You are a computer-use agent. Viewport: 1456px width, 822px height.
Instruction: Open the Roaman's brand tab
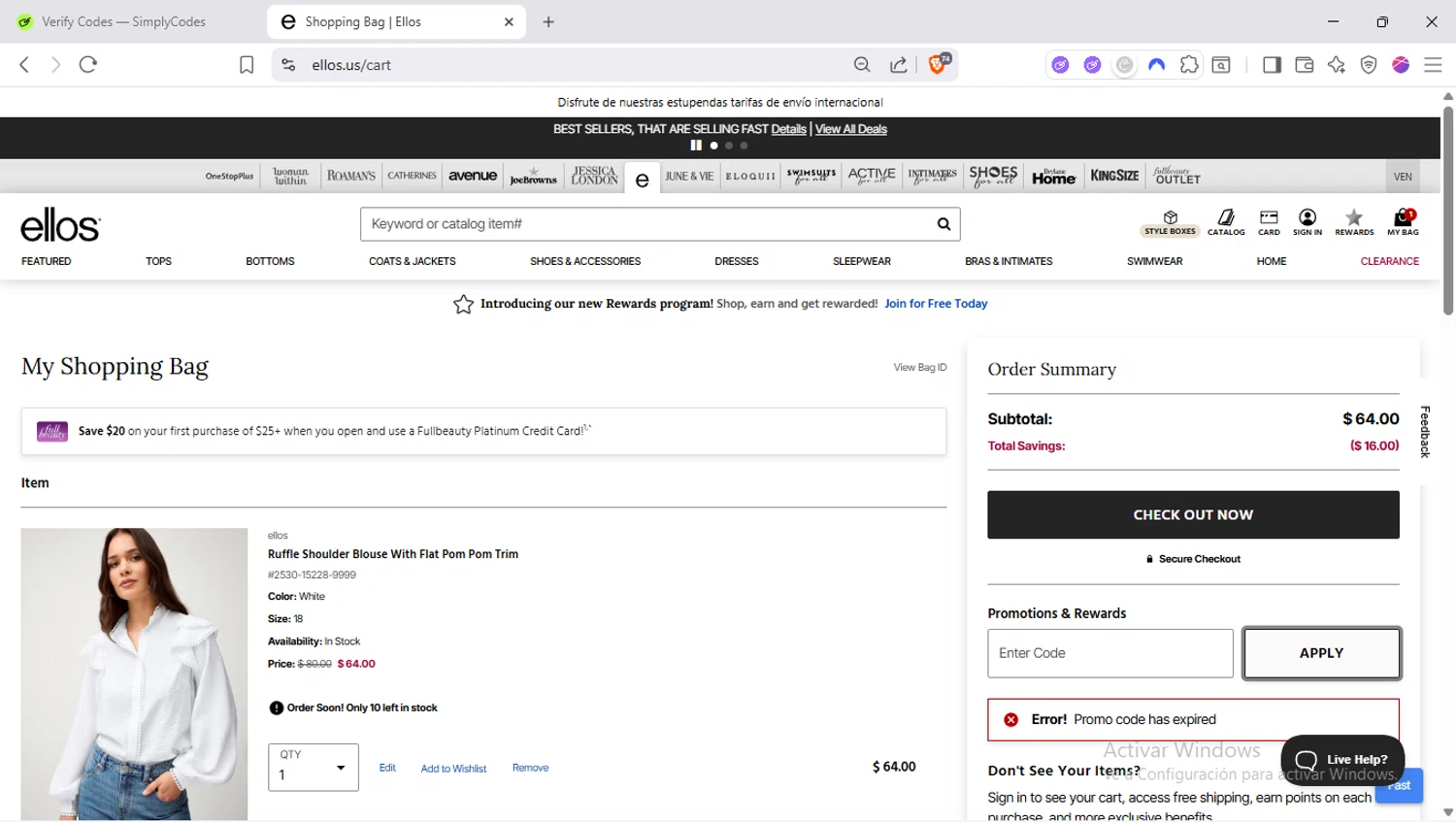coord(350,176)
